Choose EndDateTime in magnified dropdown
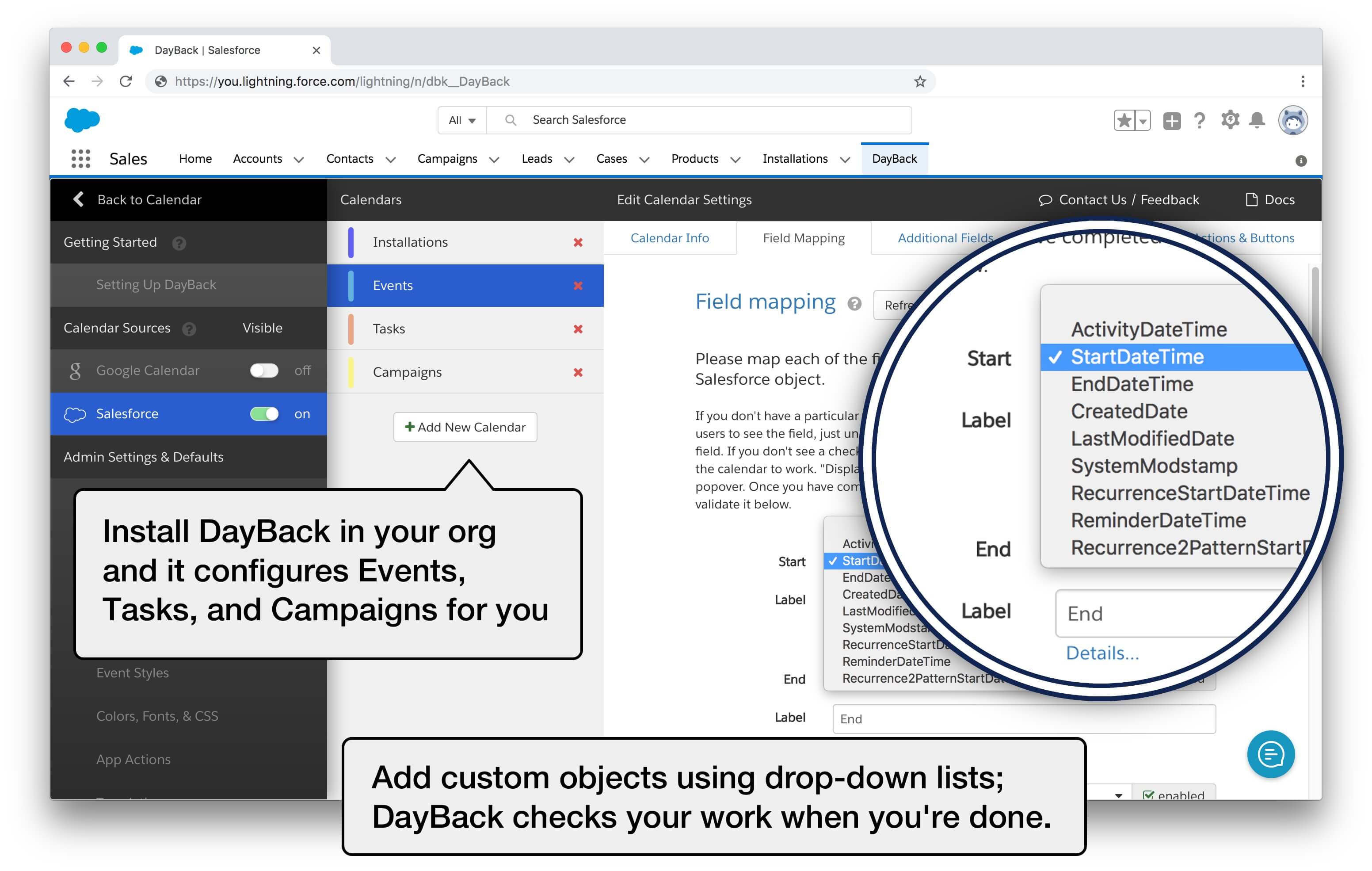Viewport: 1372px width, 871px height. click(1132, 384)
